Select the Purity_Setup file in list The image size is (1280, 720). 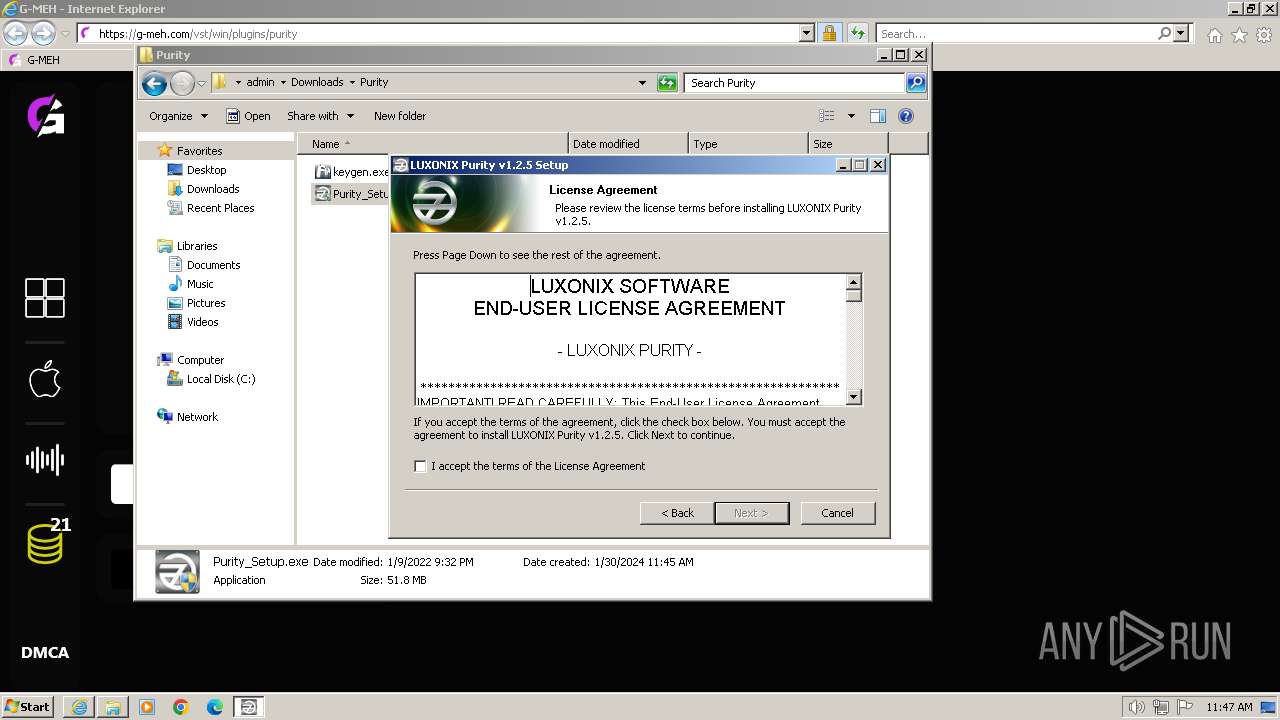coord(351,194)
